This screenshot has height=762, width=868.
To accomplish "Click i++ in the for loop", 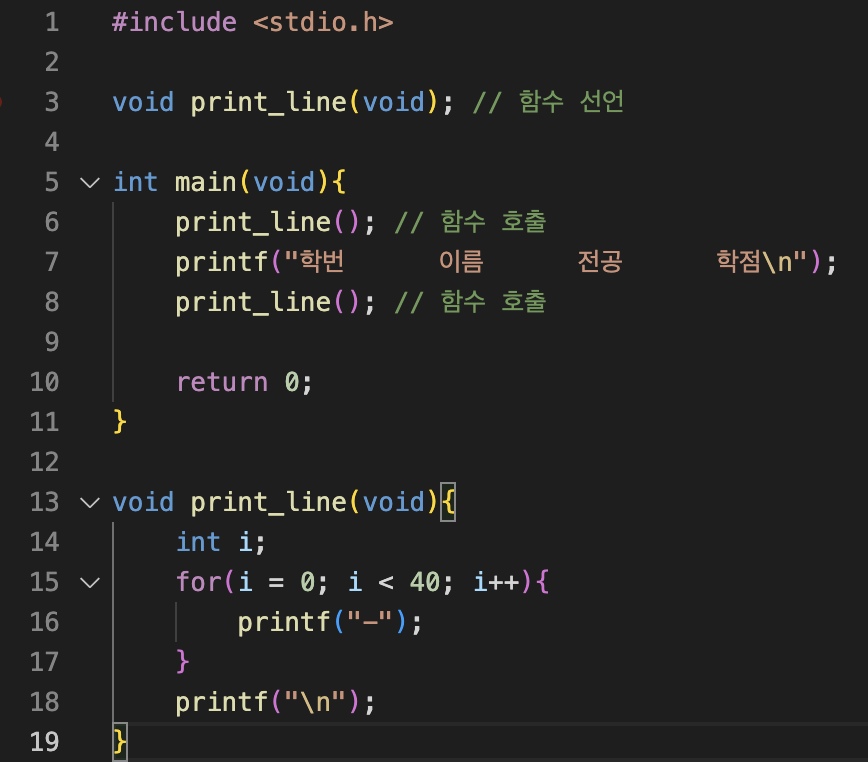I will tap(497, 582).
